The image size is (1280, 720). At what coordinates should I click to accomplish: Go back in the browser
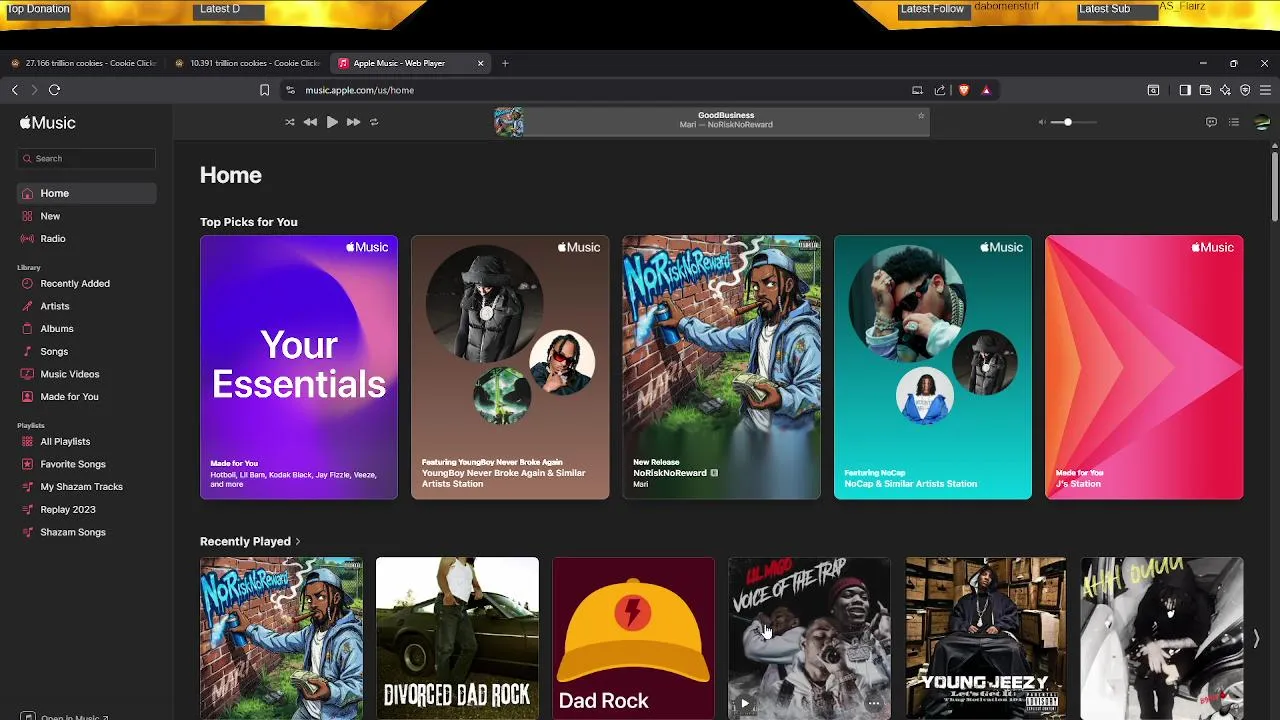15,90
